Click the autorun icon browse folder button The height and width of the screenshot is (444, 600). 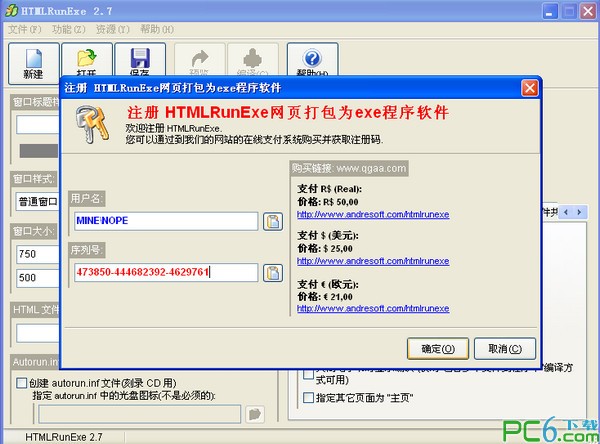click(x=254, y=414)
